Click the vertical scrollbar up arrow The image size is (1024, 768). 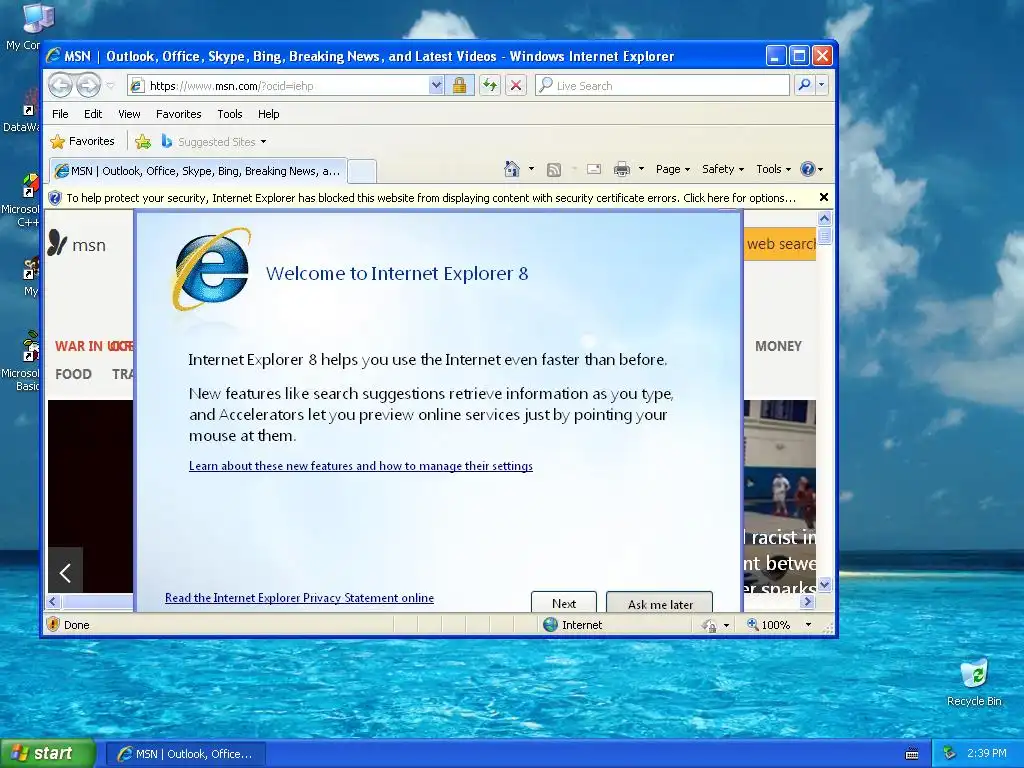click(824, 219)
